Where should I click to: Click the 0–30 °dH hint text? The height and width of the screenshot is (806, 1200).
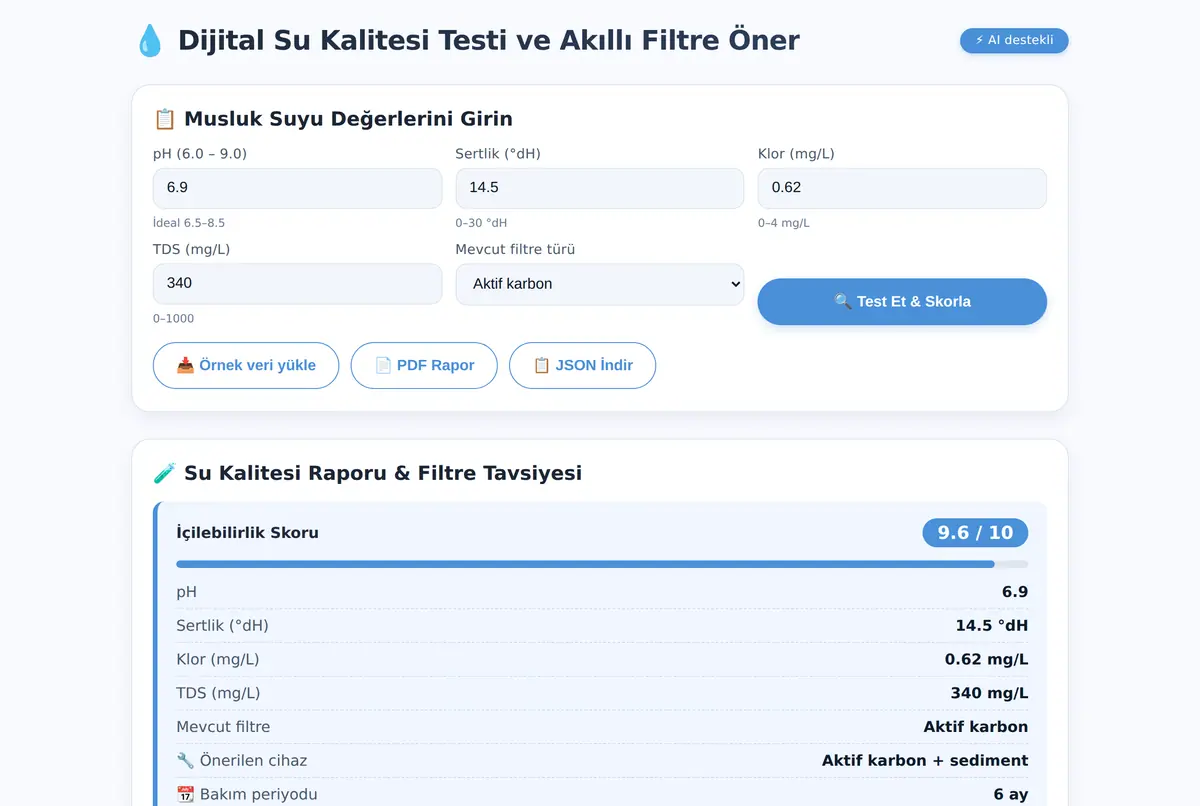tap(481, 223)
